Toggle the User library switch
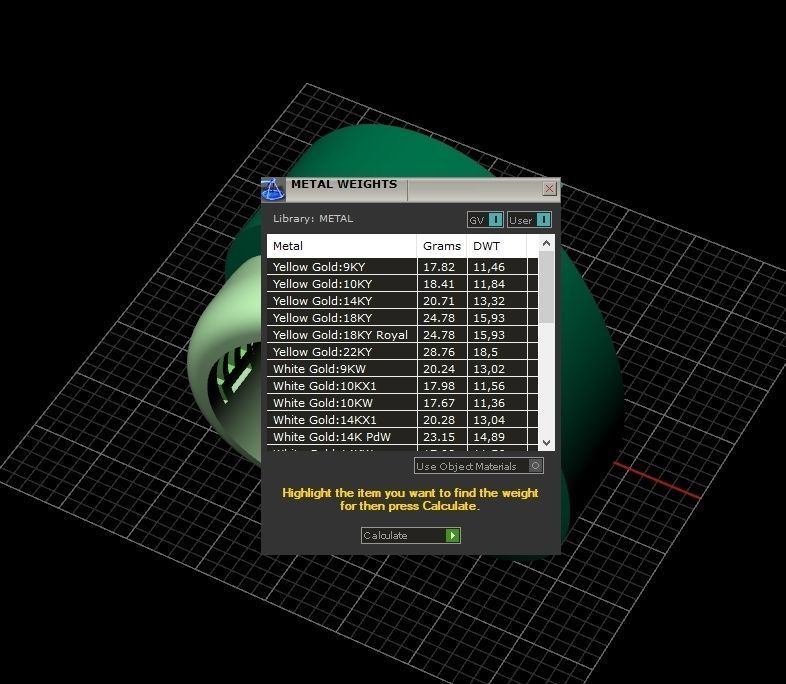 click(x=529, y=220)
